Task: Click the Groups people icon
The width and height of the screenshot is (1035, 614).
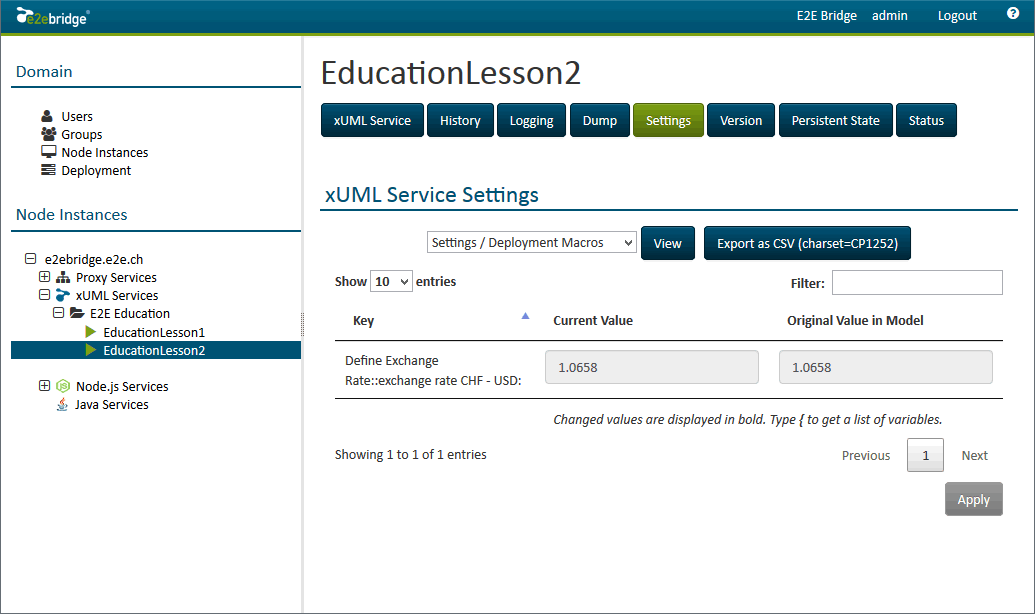Action: pyautogui.click(x=48, y=134)
